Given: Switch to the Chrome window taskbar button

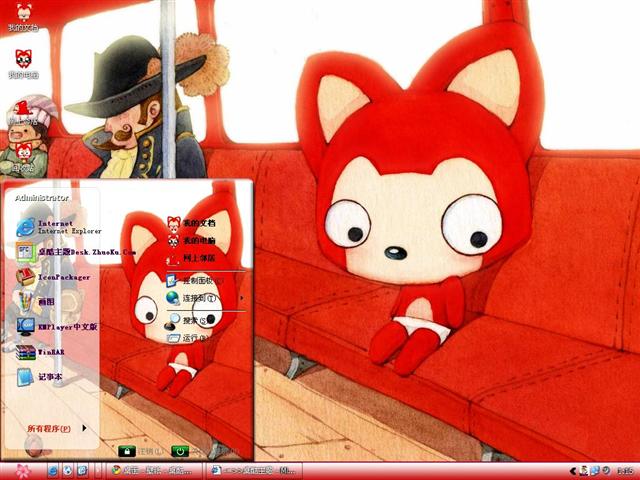Looking at the screenshot, I should (155, 471).
